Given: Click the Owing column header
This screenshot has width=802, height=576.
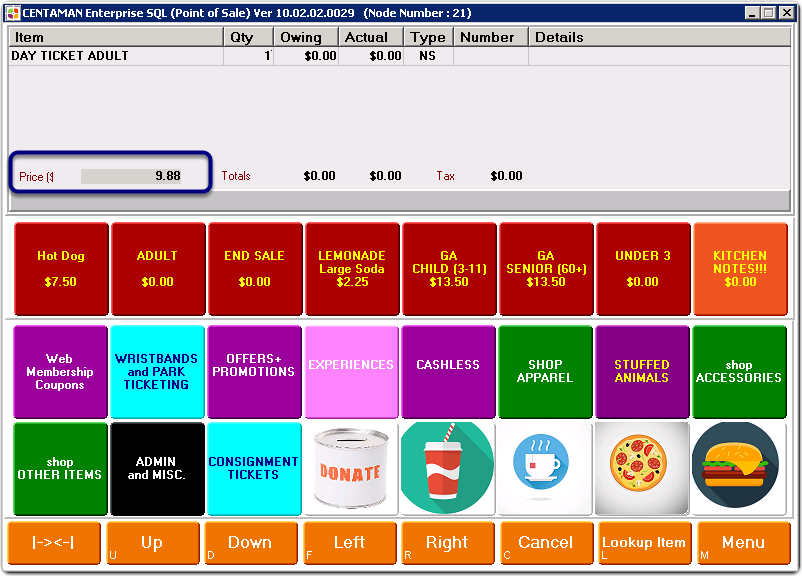Looking at the screenshot, I should (x=306, y=37).
